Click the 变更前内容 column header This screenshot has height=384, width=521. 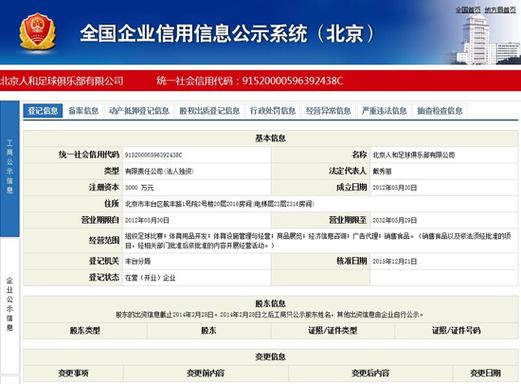coord(205,373)
